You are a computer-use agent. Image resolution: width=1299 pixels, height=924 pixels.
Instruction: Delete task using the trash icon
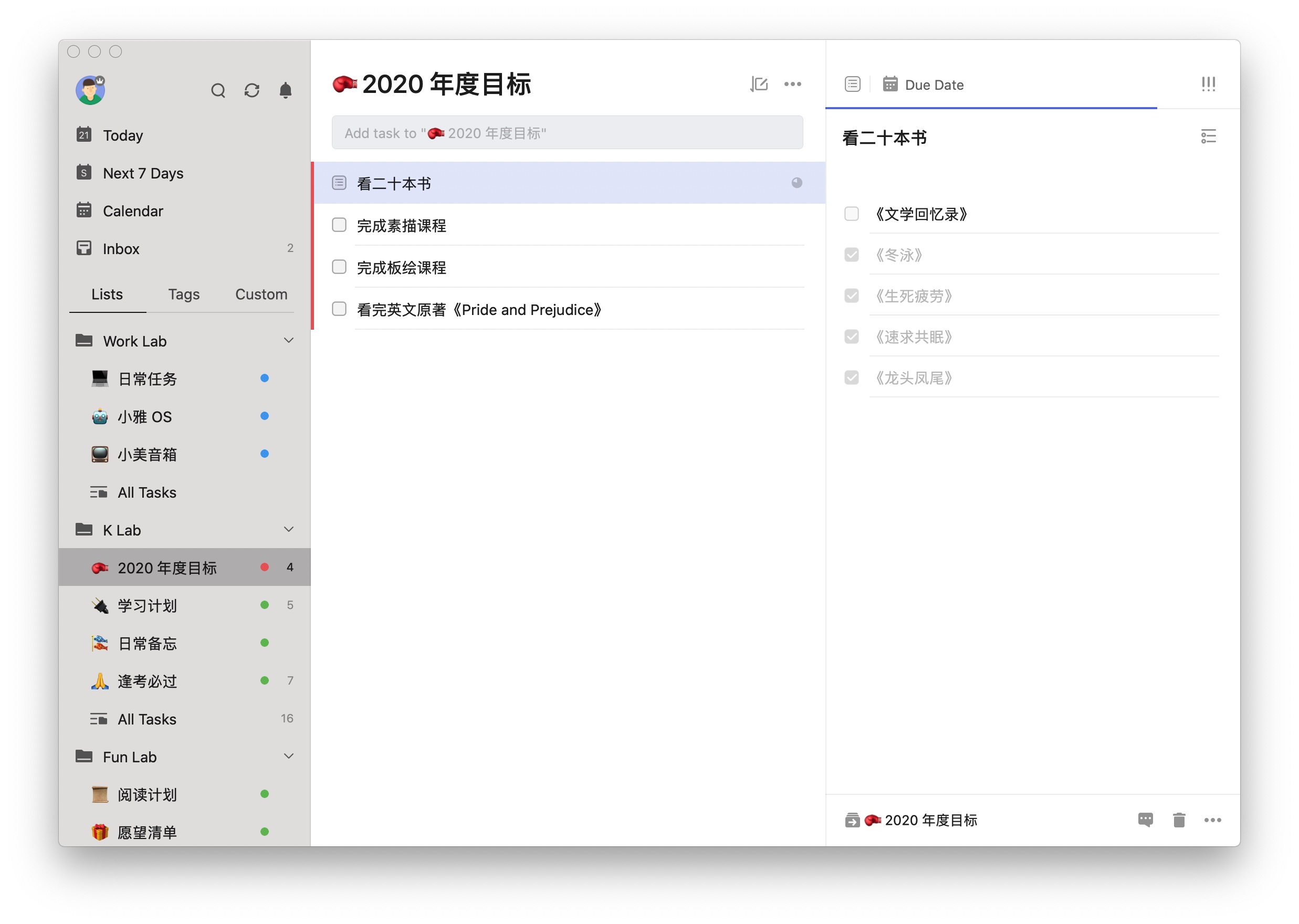[1179, 820]
